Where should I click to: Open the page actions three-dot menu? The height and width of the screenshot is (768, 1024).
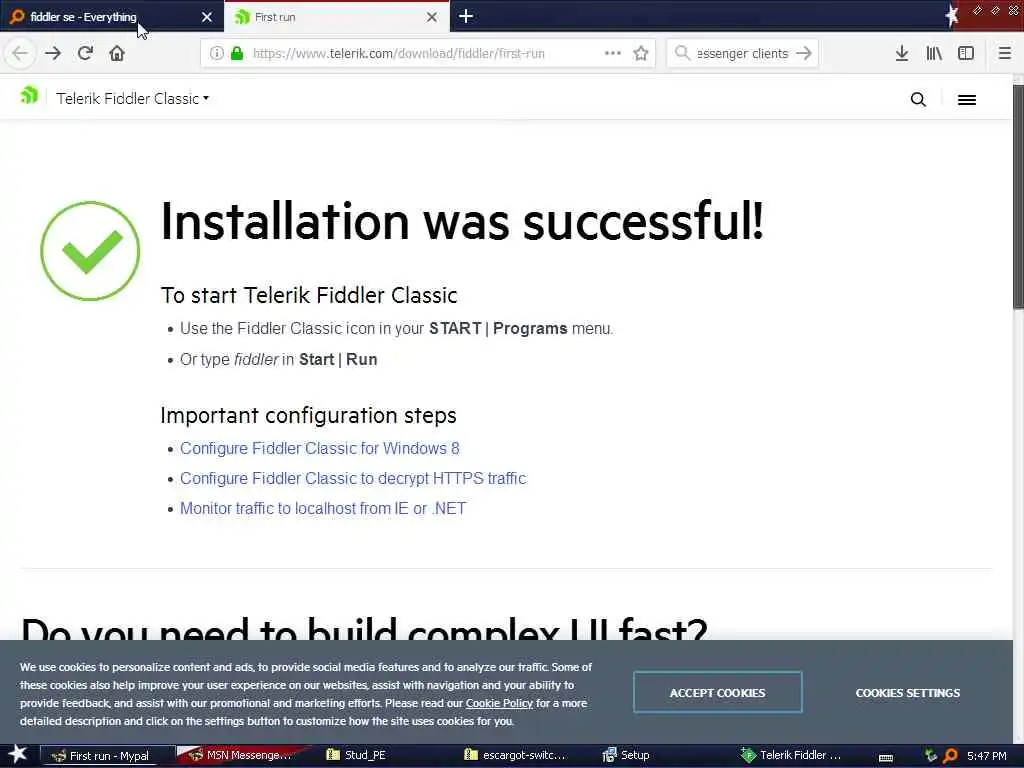click(613, 54)
